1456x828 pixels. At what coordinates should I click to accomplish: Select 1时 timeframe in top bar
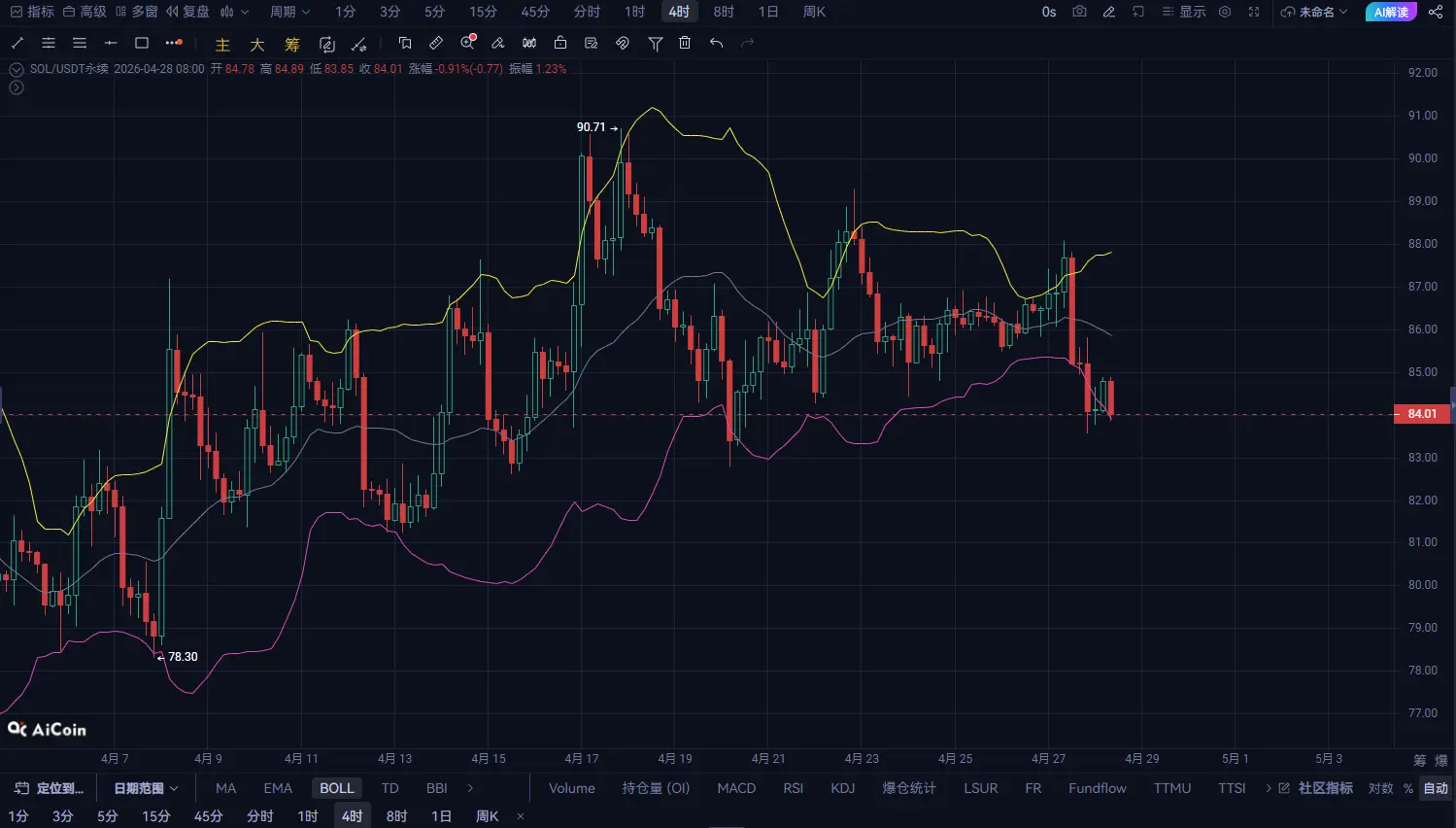point(634,12)
